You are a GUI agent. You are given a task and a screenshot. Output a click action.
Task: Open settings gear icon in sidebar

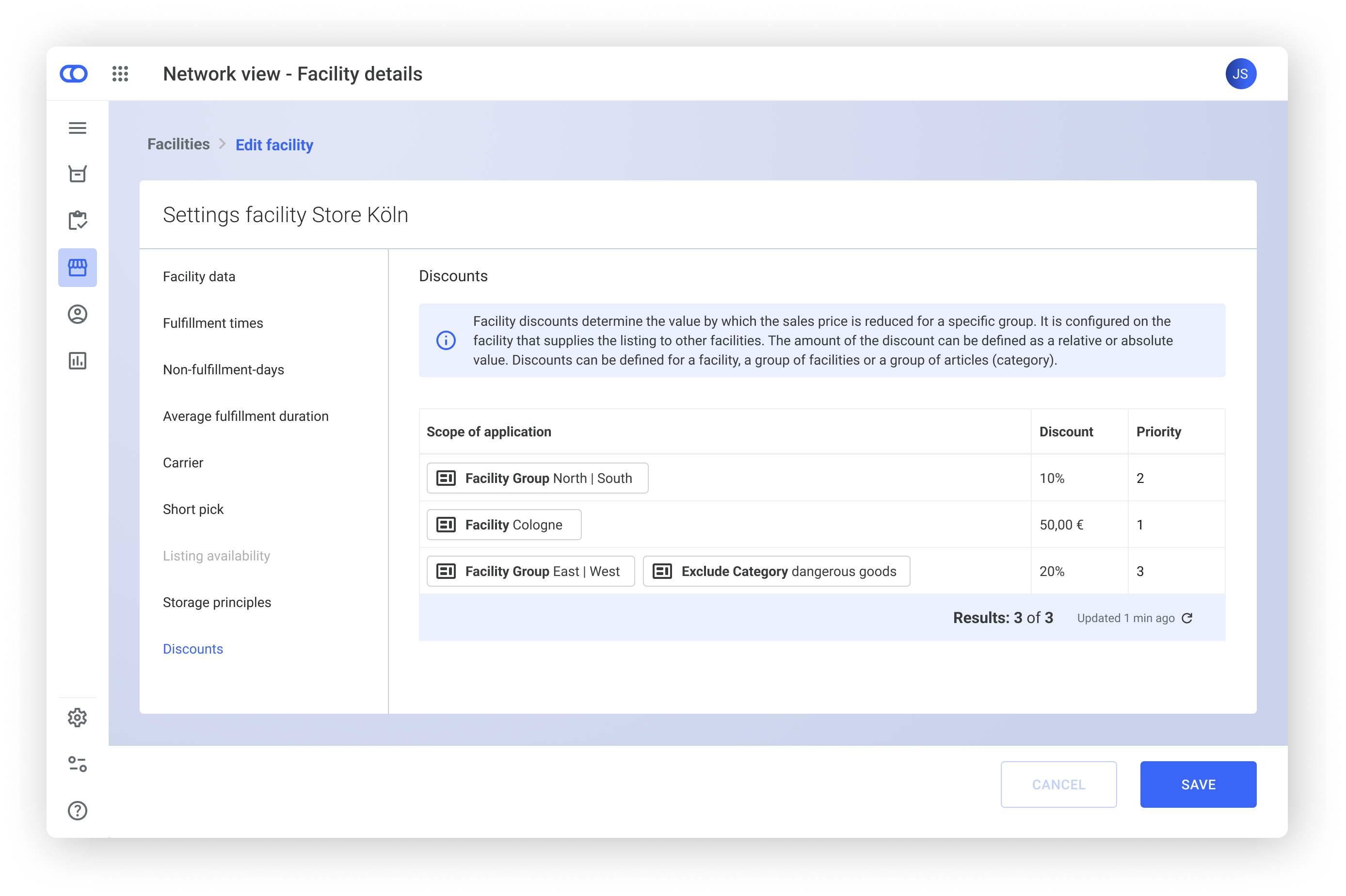pyautogui.click(x=77, y=718)
